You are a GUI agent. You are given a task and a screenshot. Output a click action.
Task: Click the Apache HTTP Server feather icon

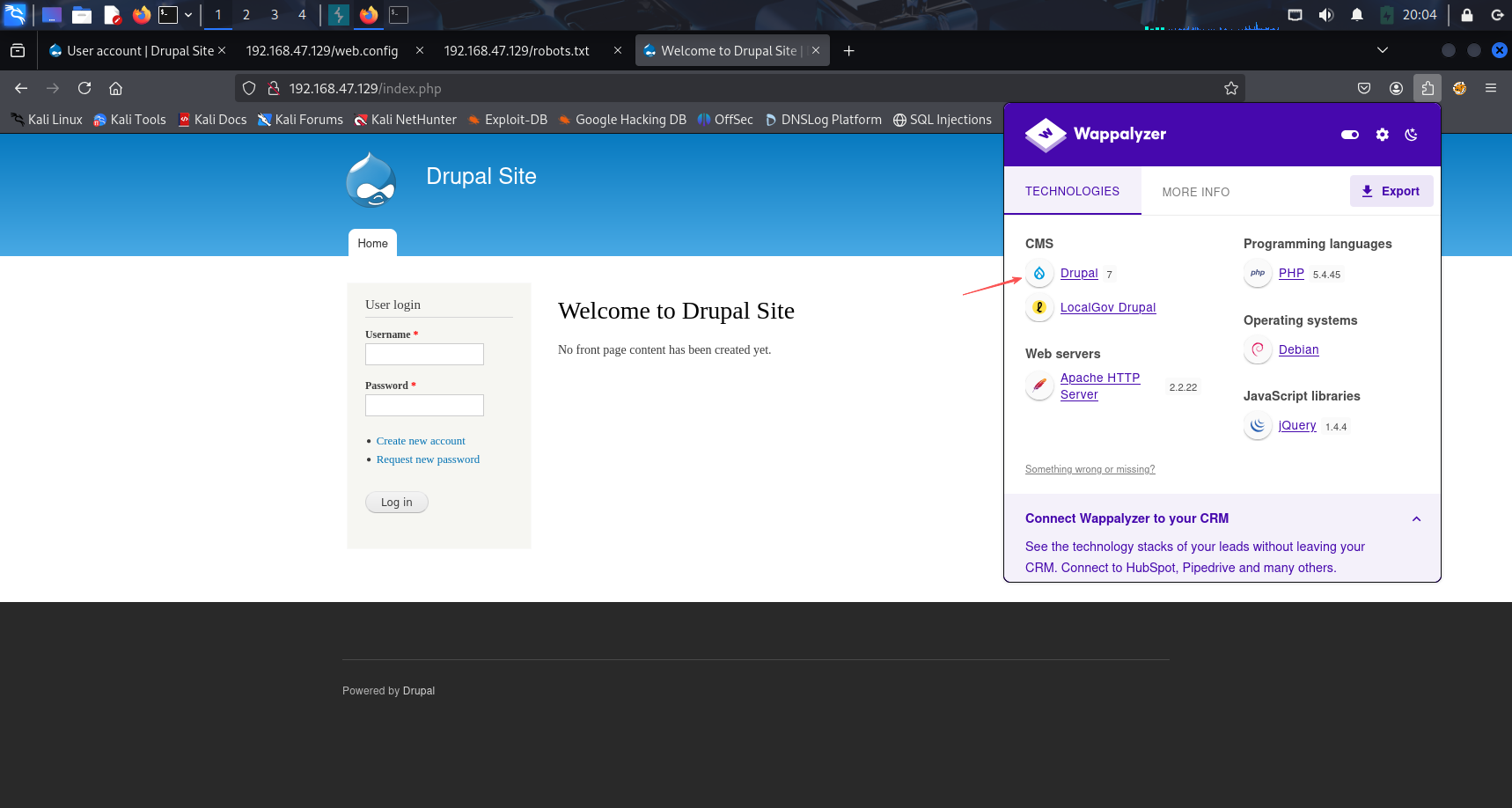[x=1039, y=386]
